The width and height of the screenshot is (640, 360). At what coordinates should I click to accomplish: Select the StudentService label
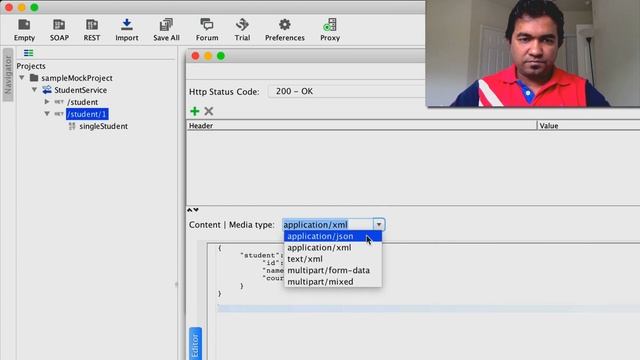[80, 90]
